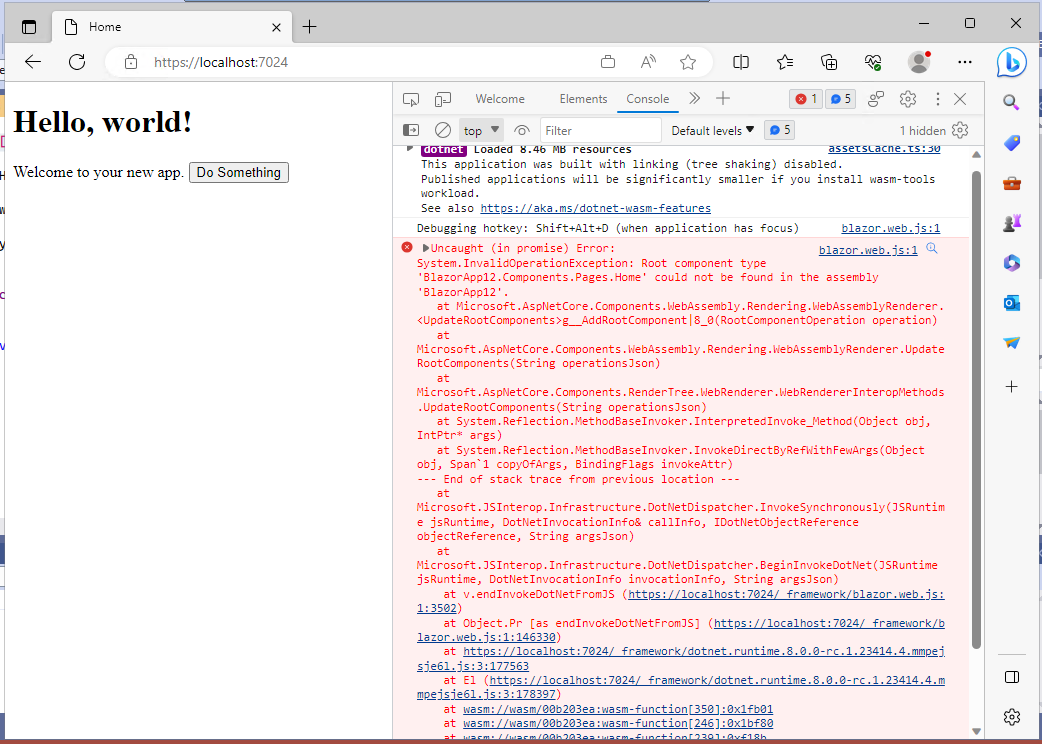Viewport: 1042px width, 744px height.
Task: Open Drop via the paper plane sidebar icon
Action: click(1011, 342)
